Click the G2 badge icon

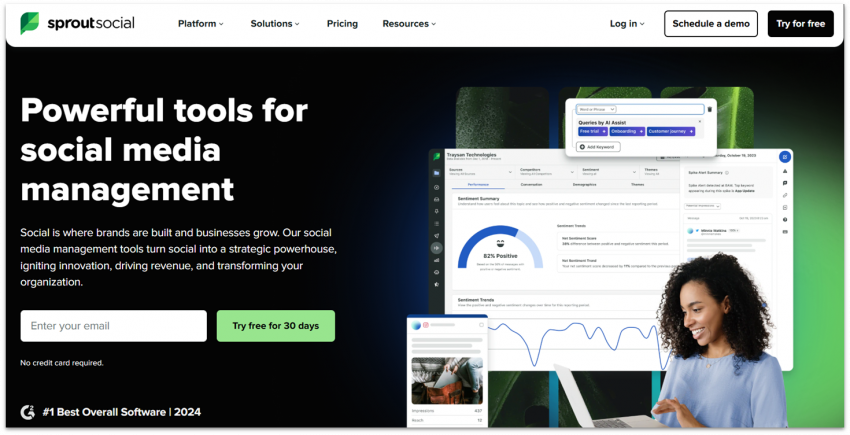coord(28,411)
